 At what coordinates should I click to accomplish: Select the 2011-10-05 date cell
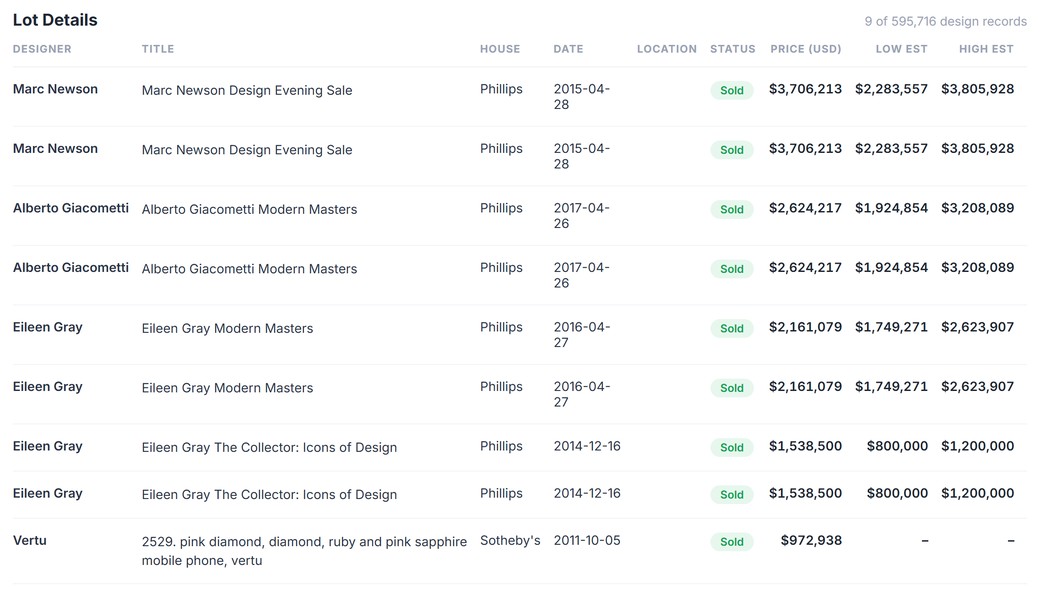point(587,541)
